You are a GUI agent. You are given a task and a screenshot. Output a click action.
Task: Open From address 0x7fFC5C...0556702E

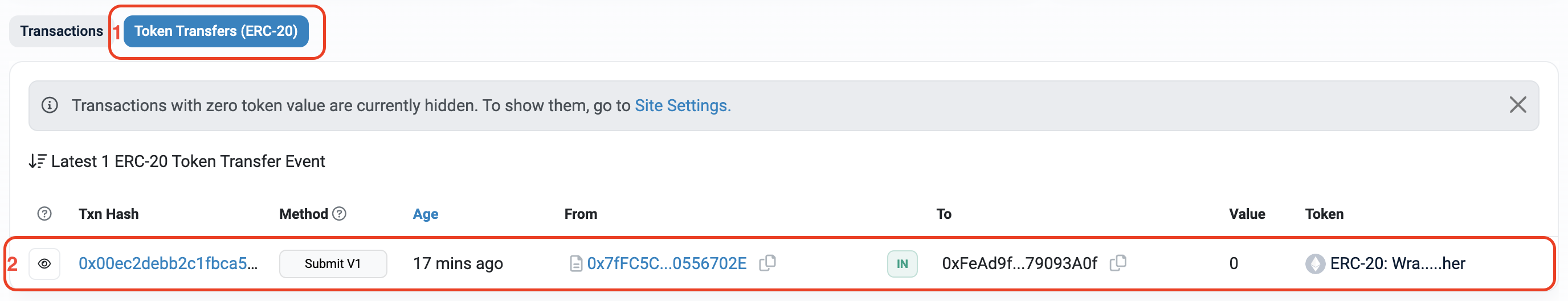667,263
